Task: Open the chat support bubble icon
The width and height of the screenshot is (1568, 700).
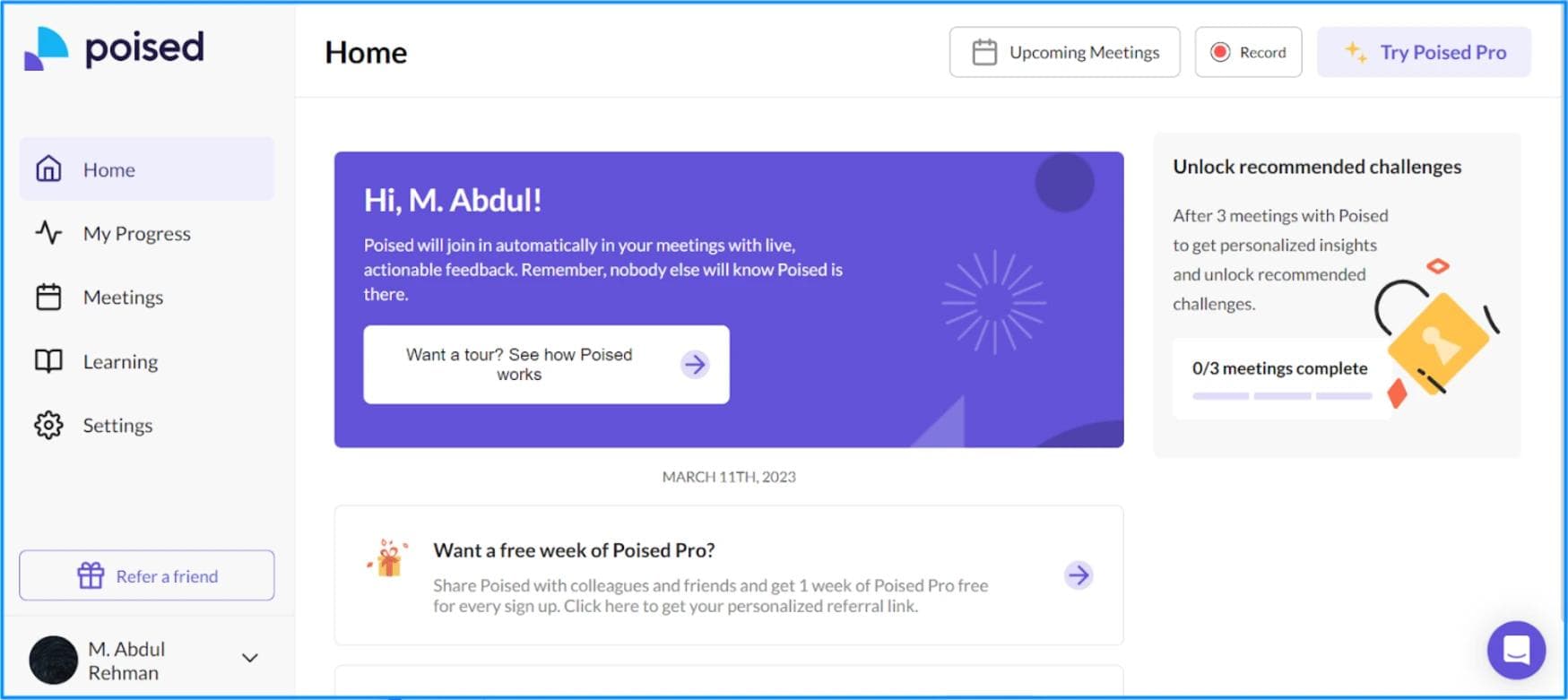Action: [1516, 650]
